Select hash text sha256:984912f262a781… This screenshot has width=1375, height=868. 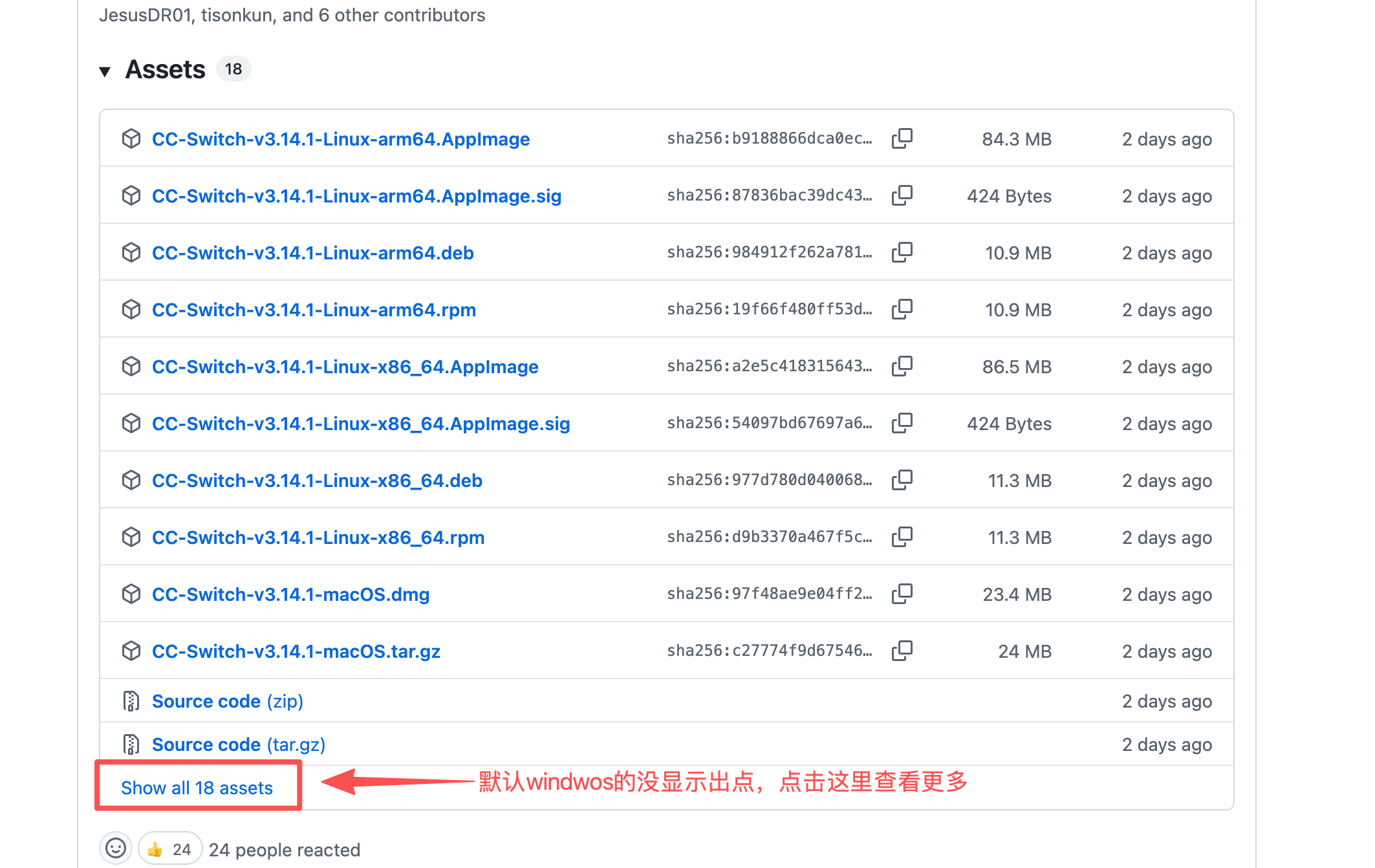click(769, 252)
